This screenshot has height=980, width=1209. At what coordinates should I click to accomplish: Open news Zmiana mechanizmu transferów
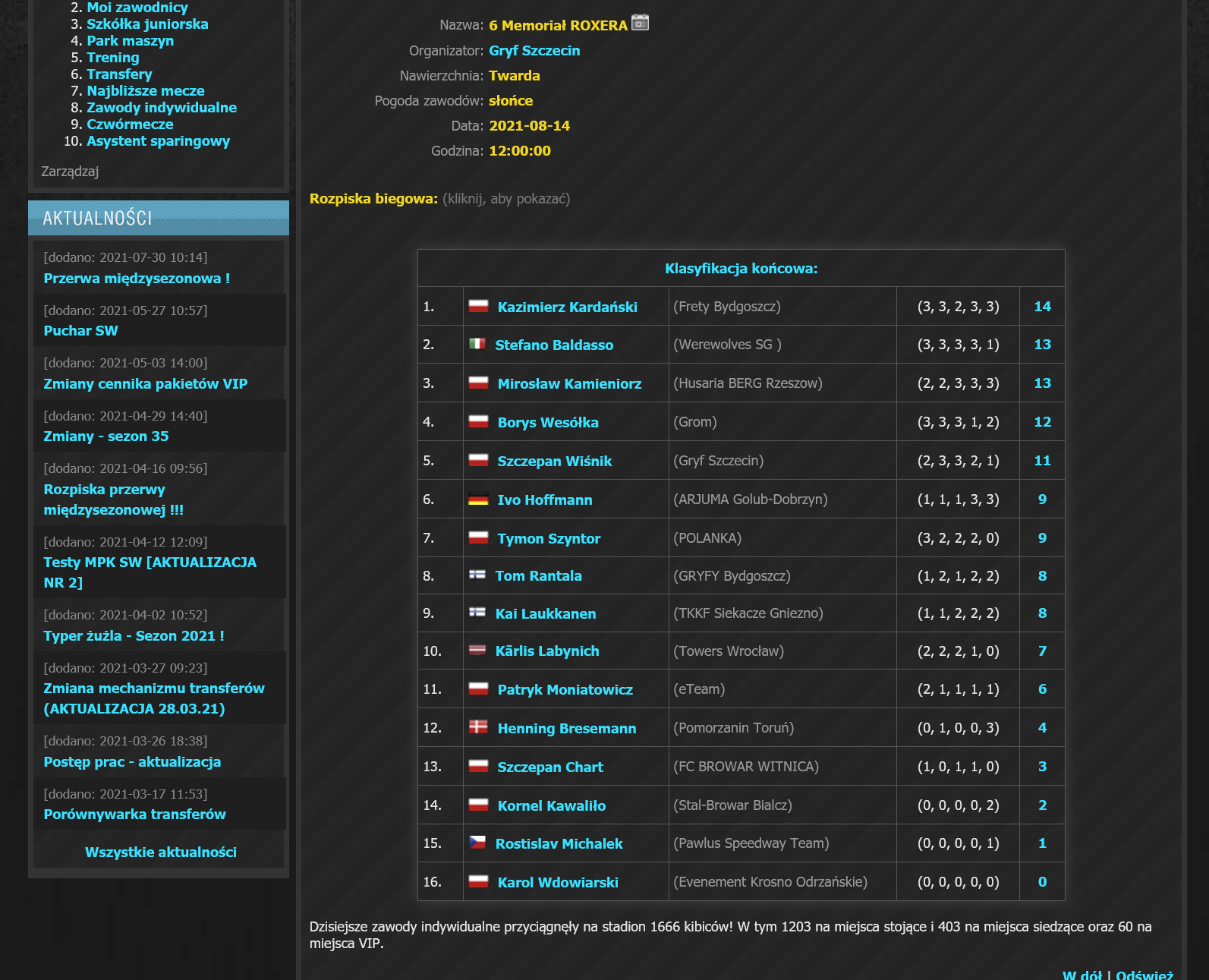point(154,698)
